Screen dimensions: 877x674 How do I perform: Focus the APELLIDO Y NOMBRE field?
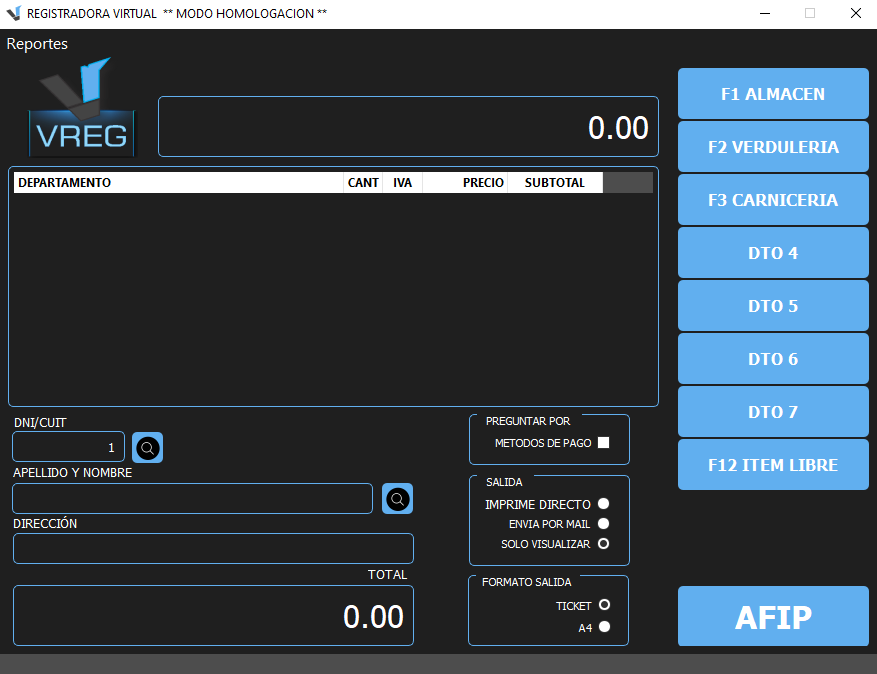(192, 498)
